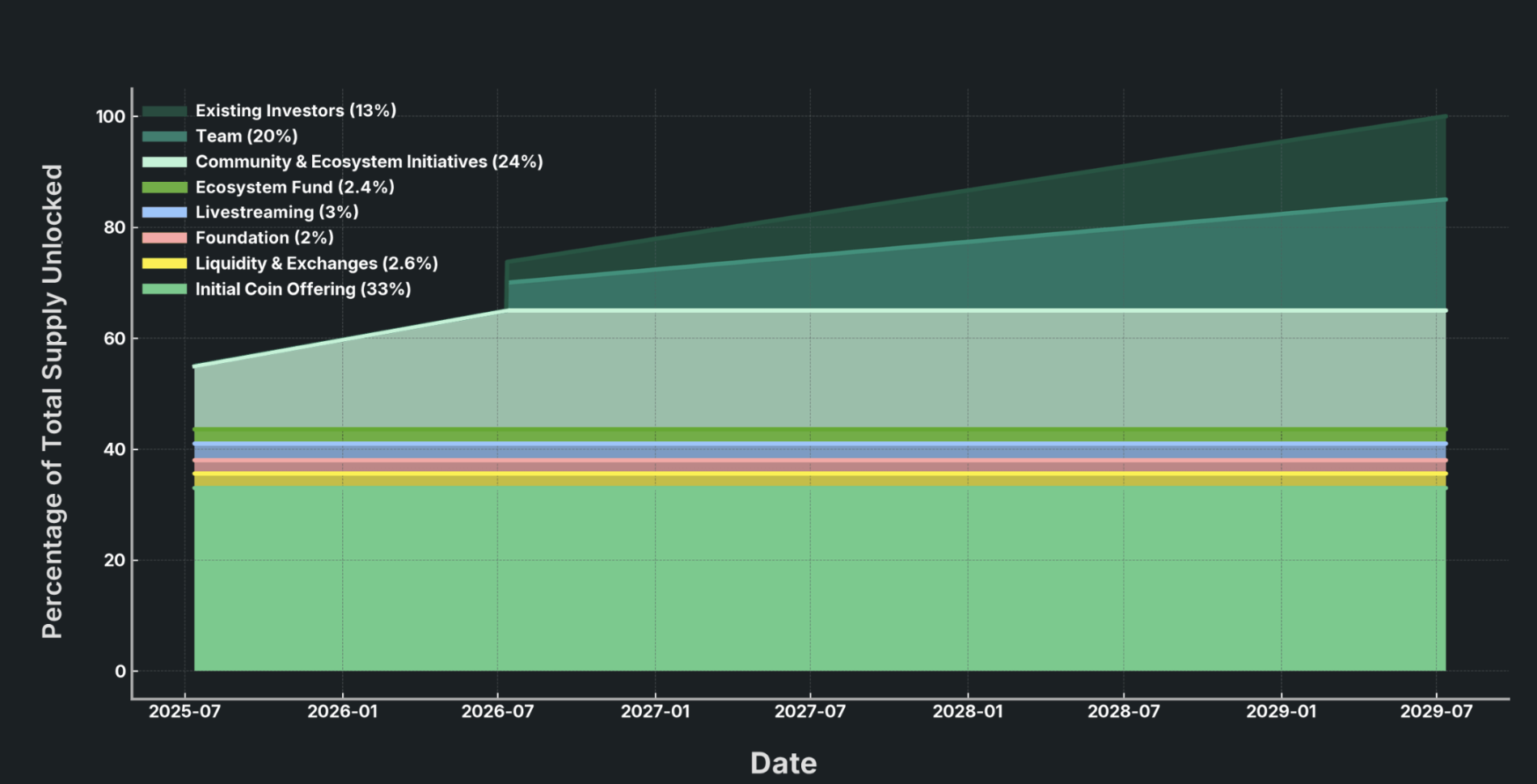Select the 'Initial Coin Offering (33%)' legend label
This screenshot has height=784, width=1537.
point(302,289)
